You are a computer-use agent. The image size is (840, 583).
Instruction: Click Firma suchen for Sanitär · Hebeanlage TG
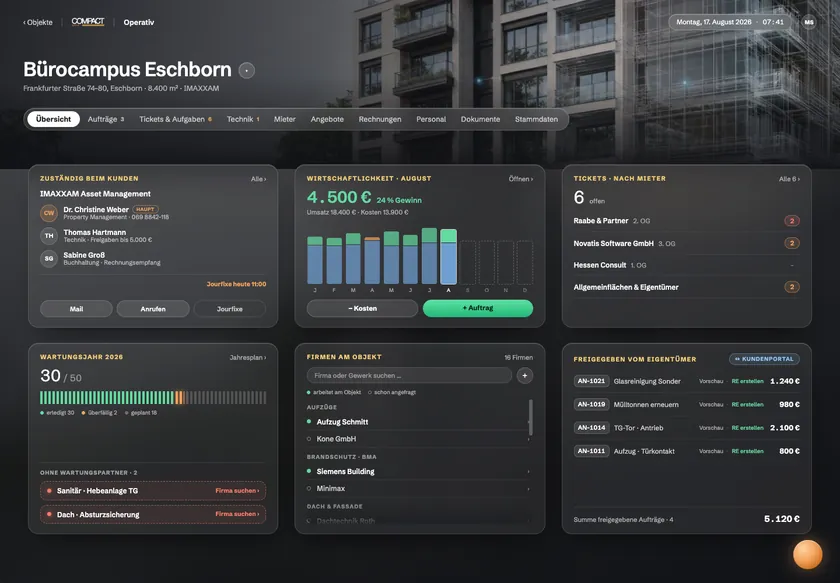coord(237,491)
